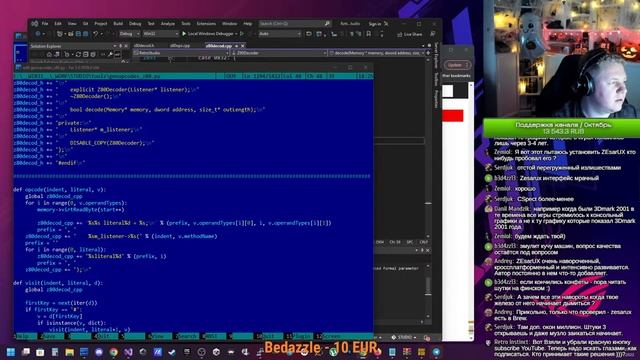The height and width of the screenshot is (360, 640).
Task: Open the RetroStudio project scope dropdown
Action: click(x=181, y=53)
